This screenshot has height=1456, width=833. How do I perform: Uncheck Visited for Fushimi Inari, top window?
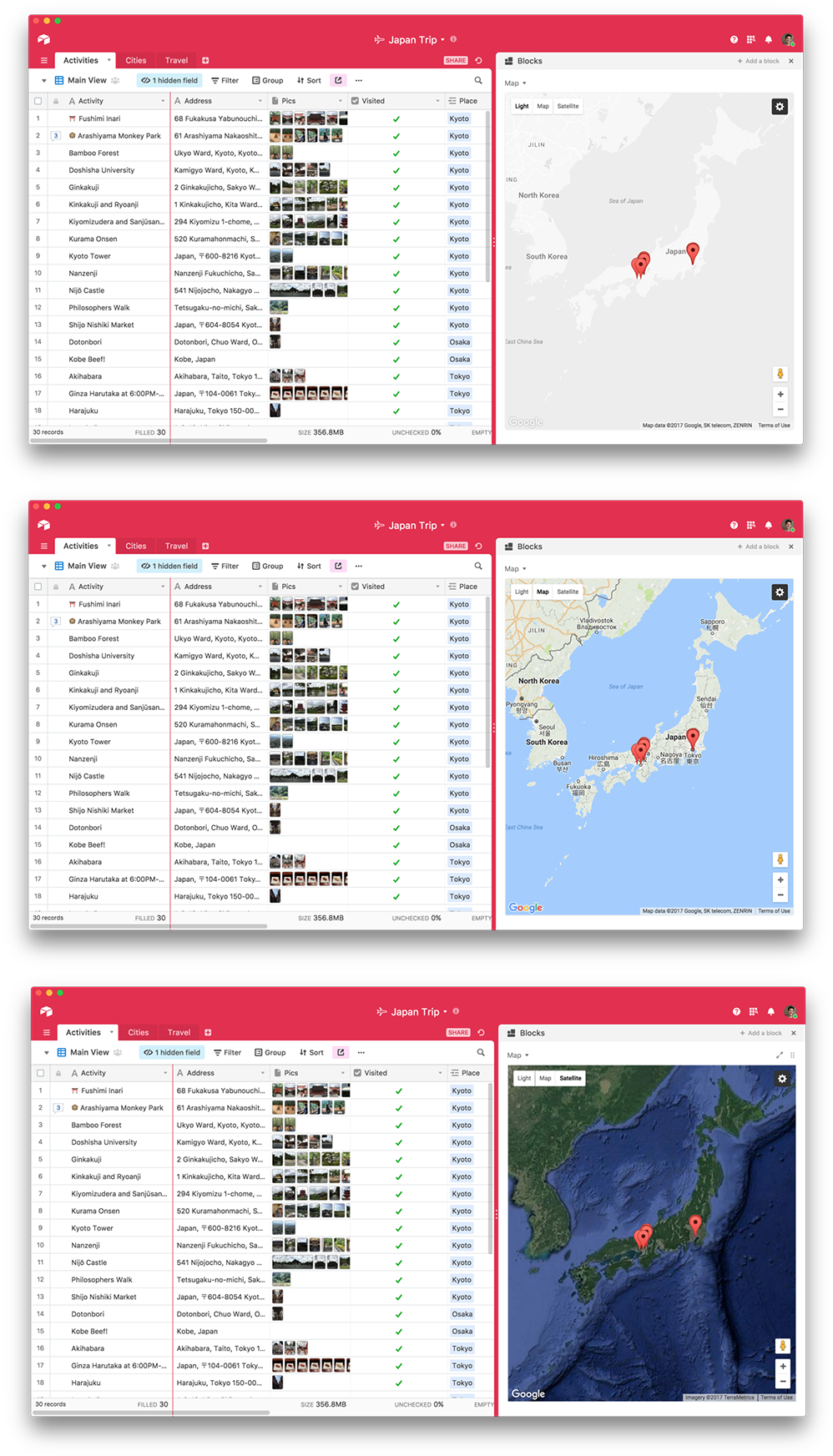(x=396, y=118)
